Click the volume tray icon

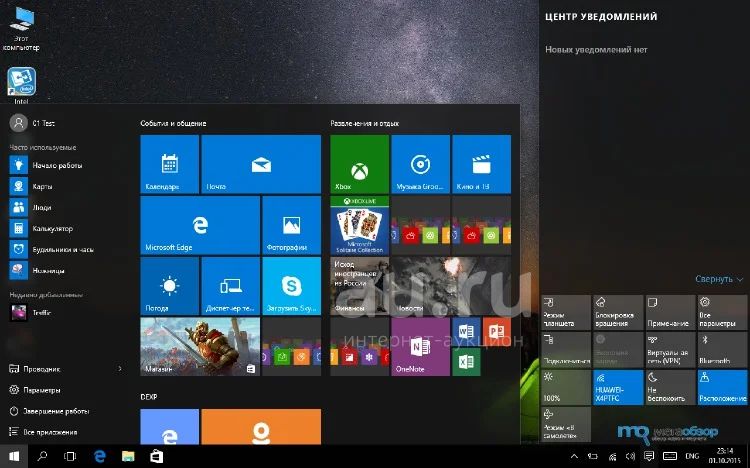click(x=630, y=456)
